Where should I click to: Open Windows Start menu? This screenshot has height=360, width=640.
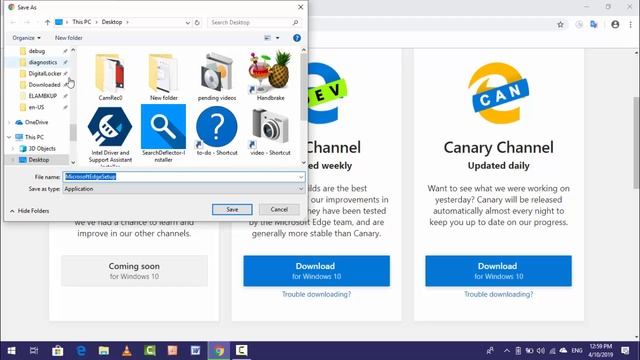click(x=11, y=351)
